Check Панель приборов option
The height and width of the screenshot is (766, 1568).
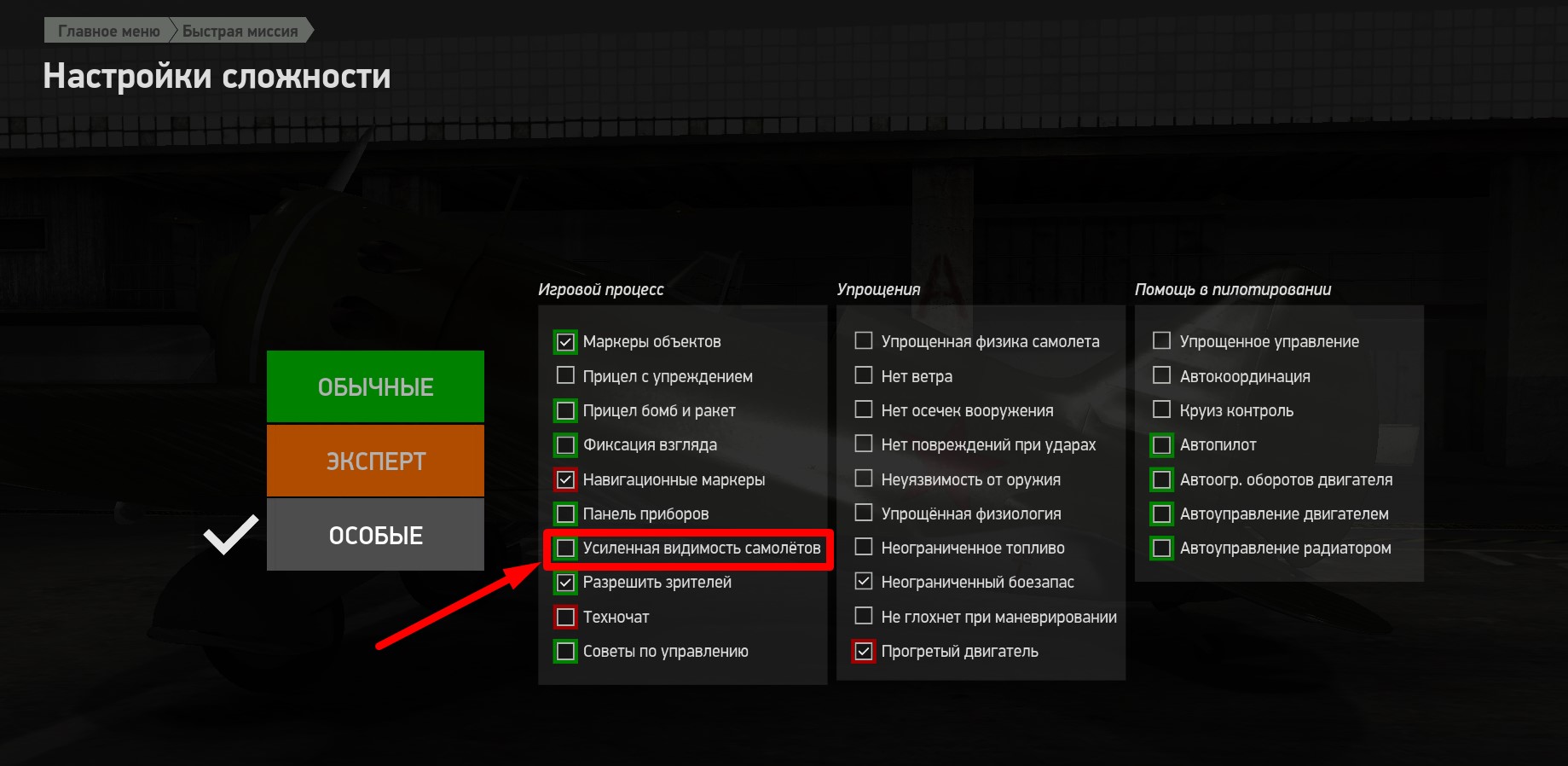(565, 514)
